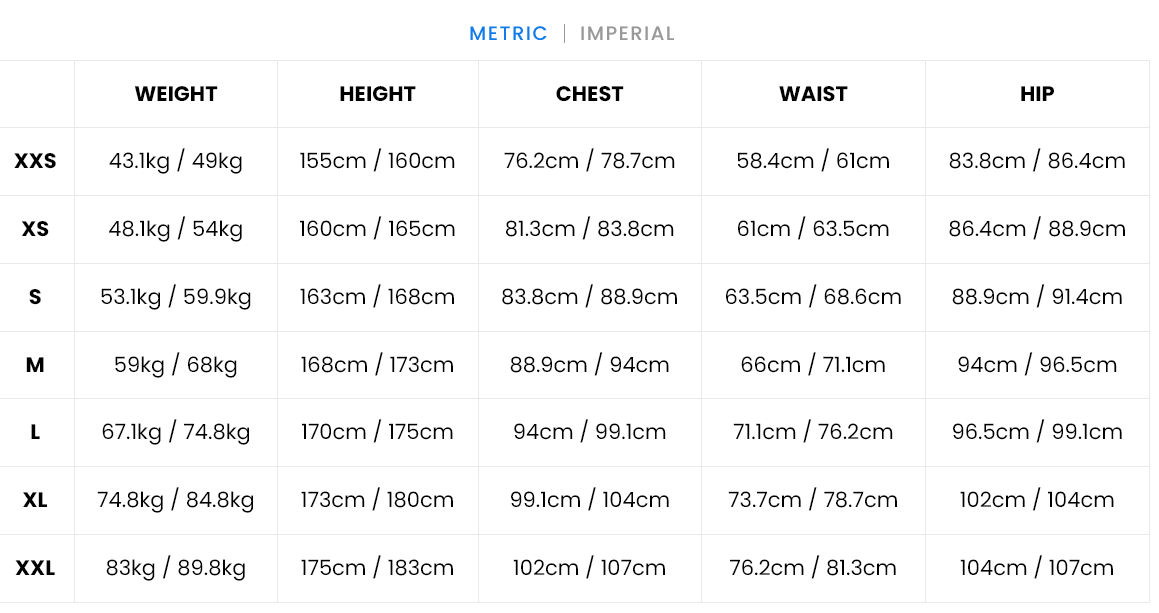Click the 59kg / 68kg weight cell
The height and width of the screenshot is (613, 1159).
176,365
